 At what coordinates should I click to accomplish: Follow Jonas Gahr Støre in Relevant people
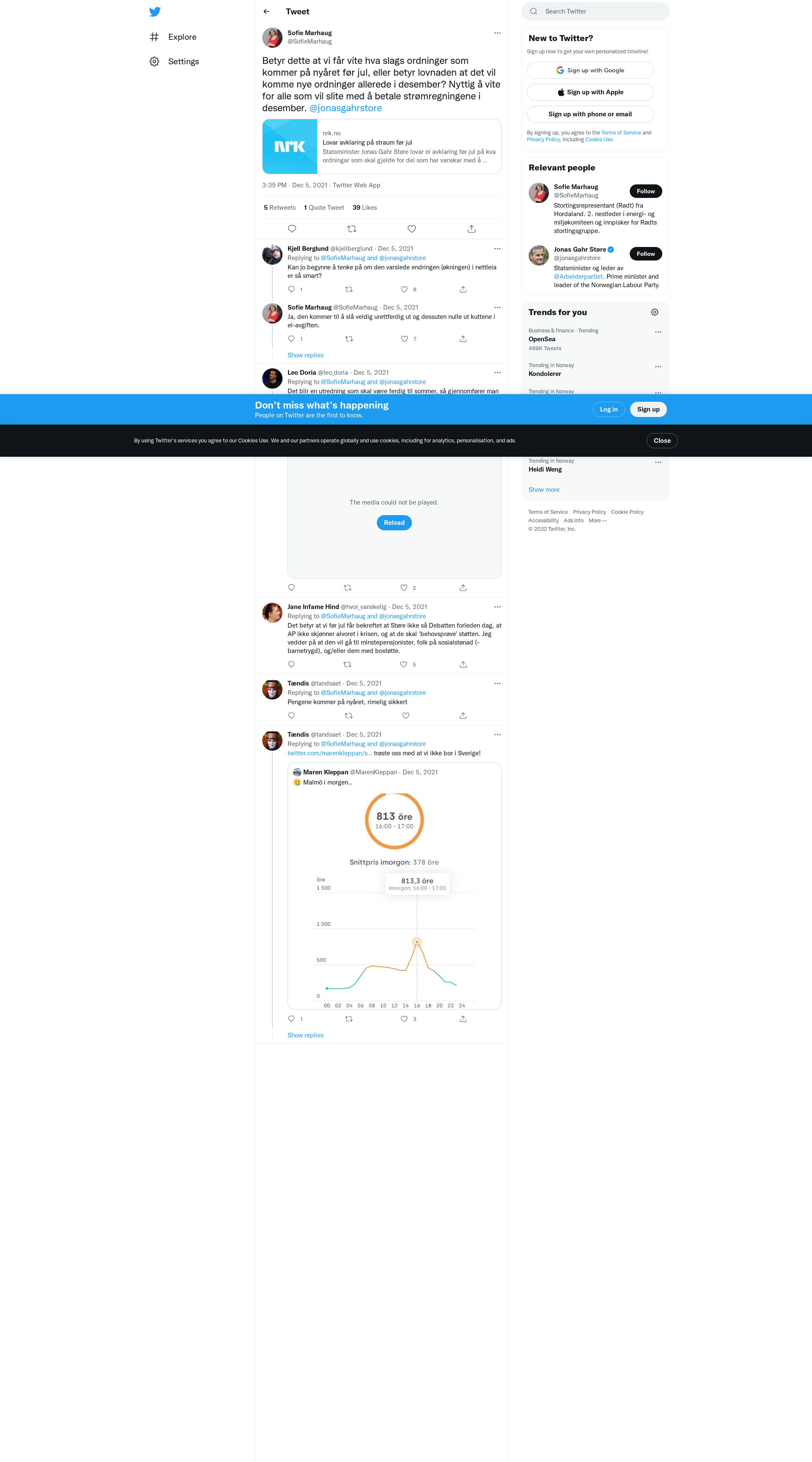(x=646, y=254)
